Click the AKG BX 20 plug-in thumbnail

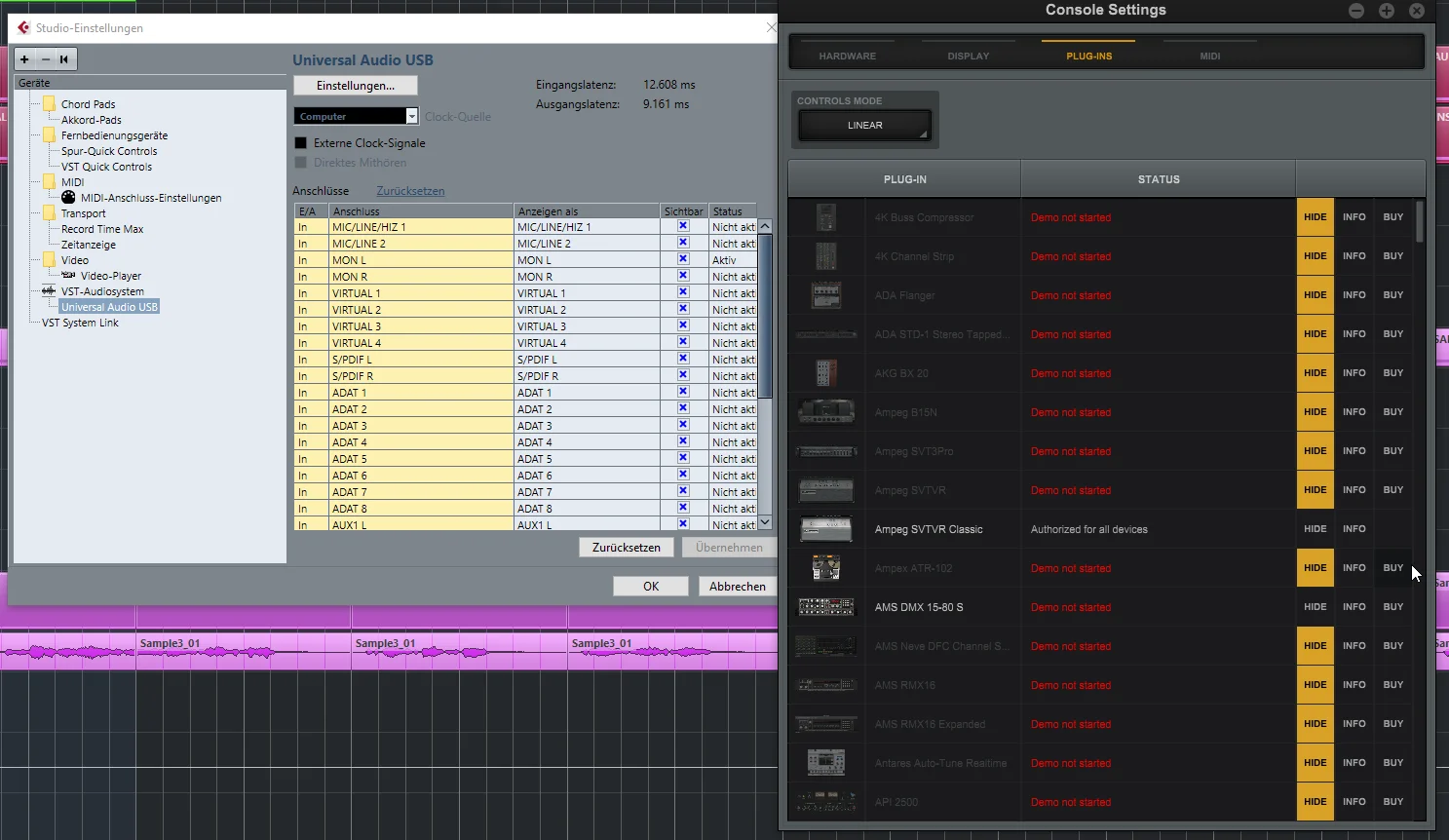point(826,373)
